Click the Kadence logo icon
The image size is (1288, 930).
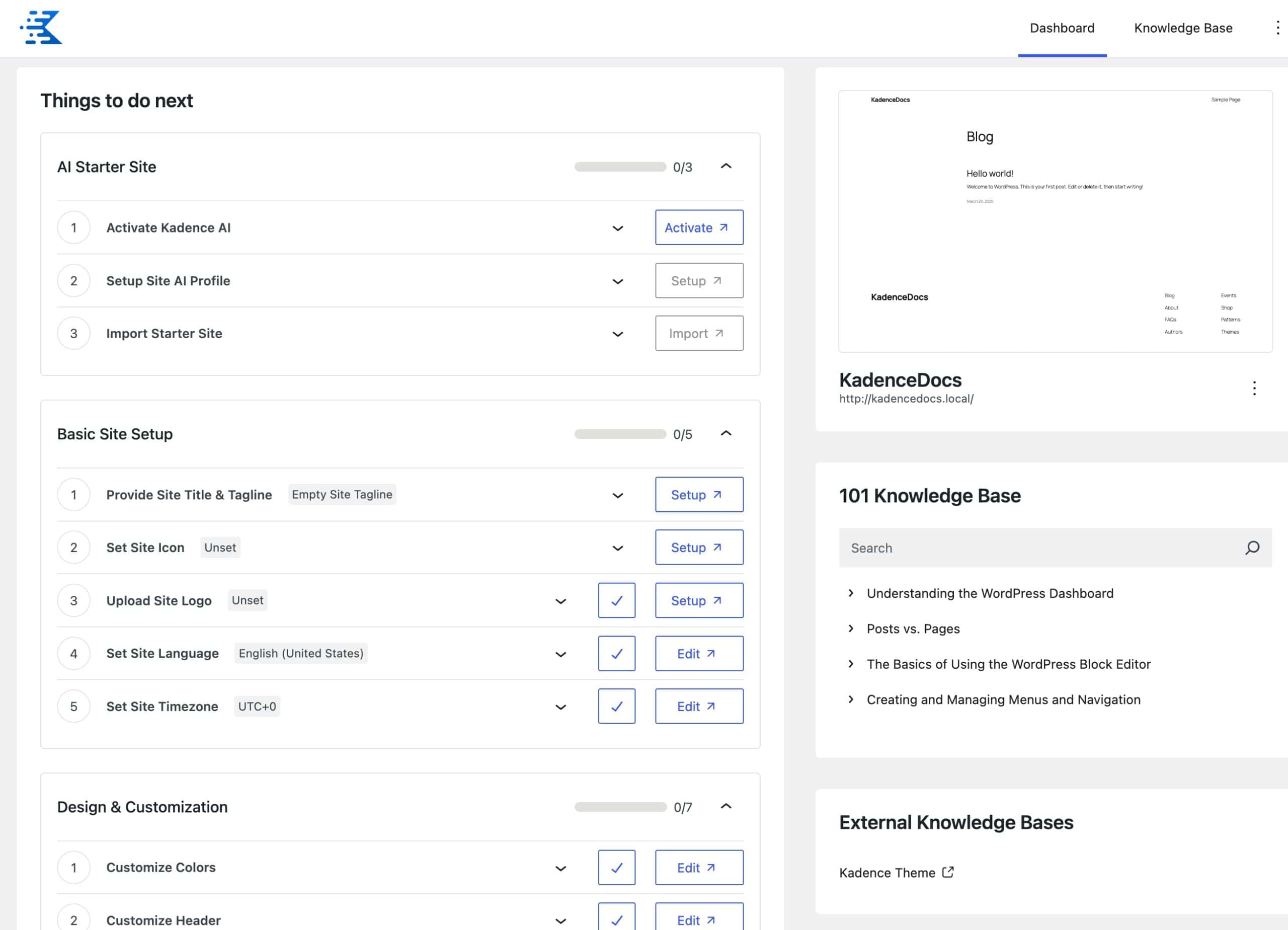(x=41, y=27)
